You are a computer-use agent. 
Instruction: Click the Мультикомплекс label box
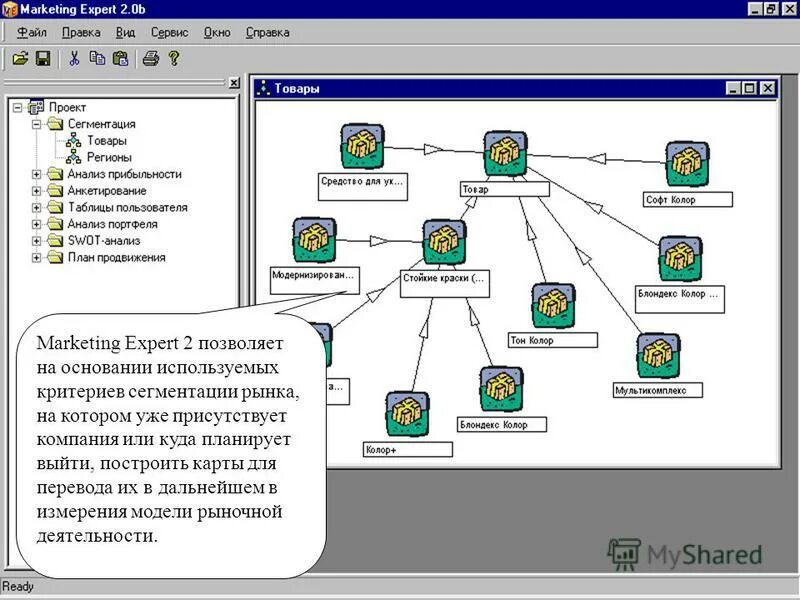pos(658,390)
